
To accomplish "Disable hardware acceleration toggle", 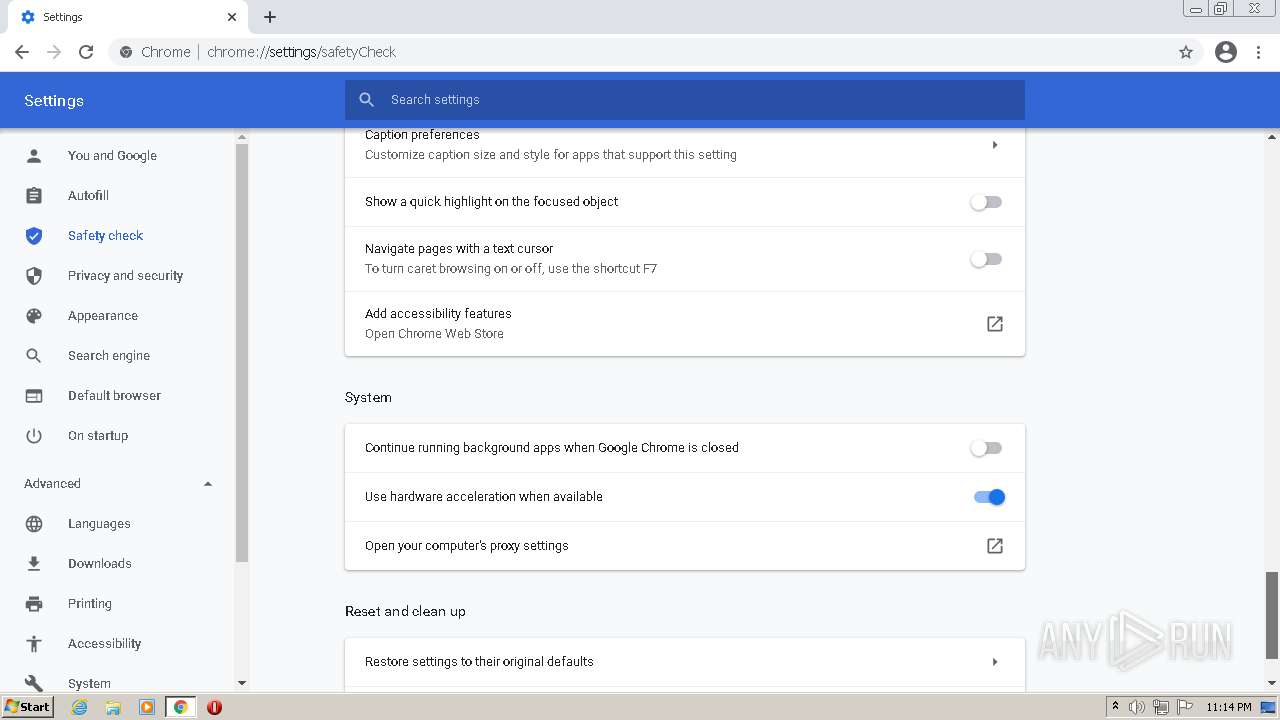I will [x=989, y=497].
